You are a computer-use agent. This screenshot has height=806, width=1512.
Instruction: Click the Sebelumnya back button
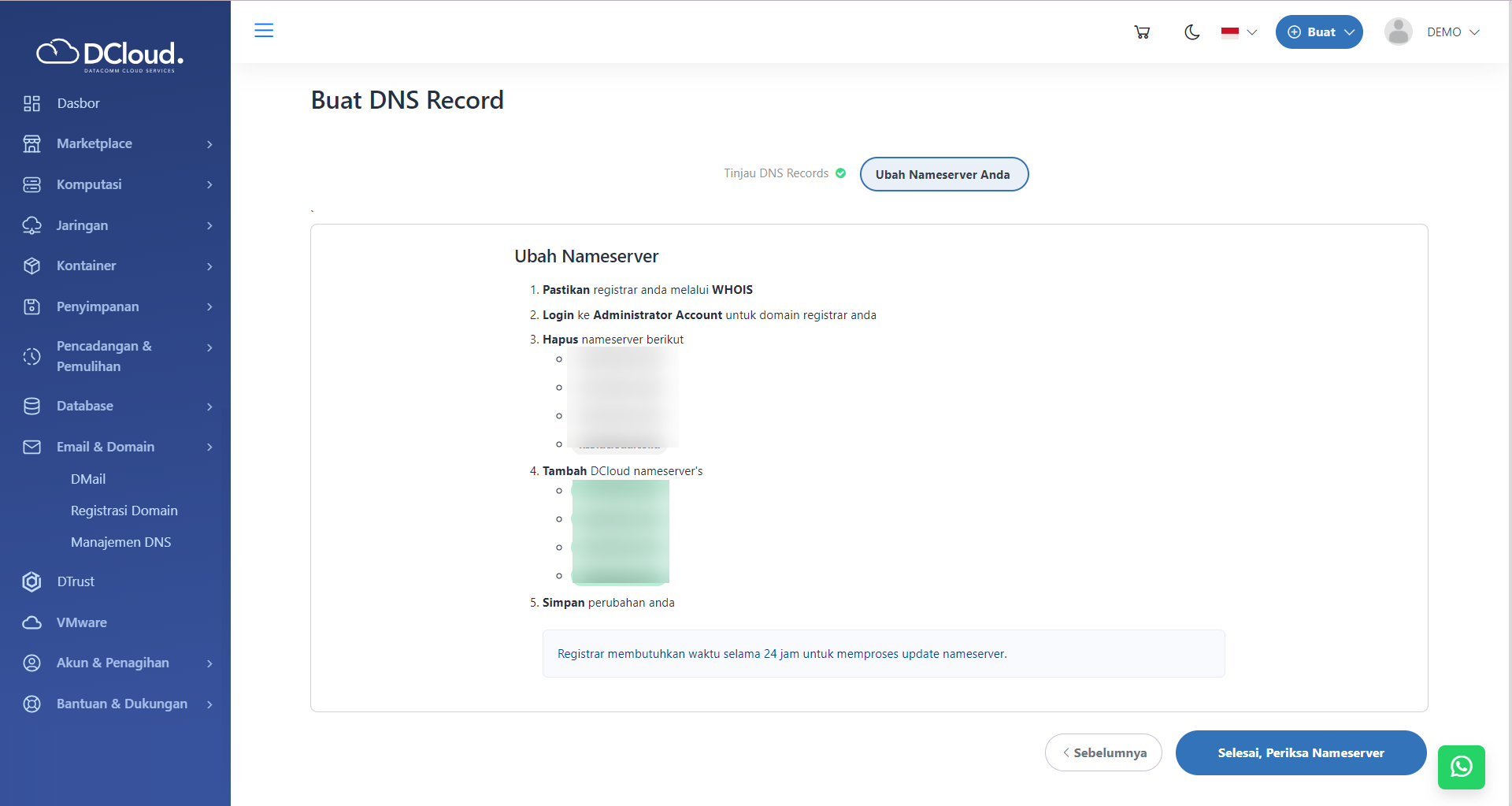[1103, 752]
